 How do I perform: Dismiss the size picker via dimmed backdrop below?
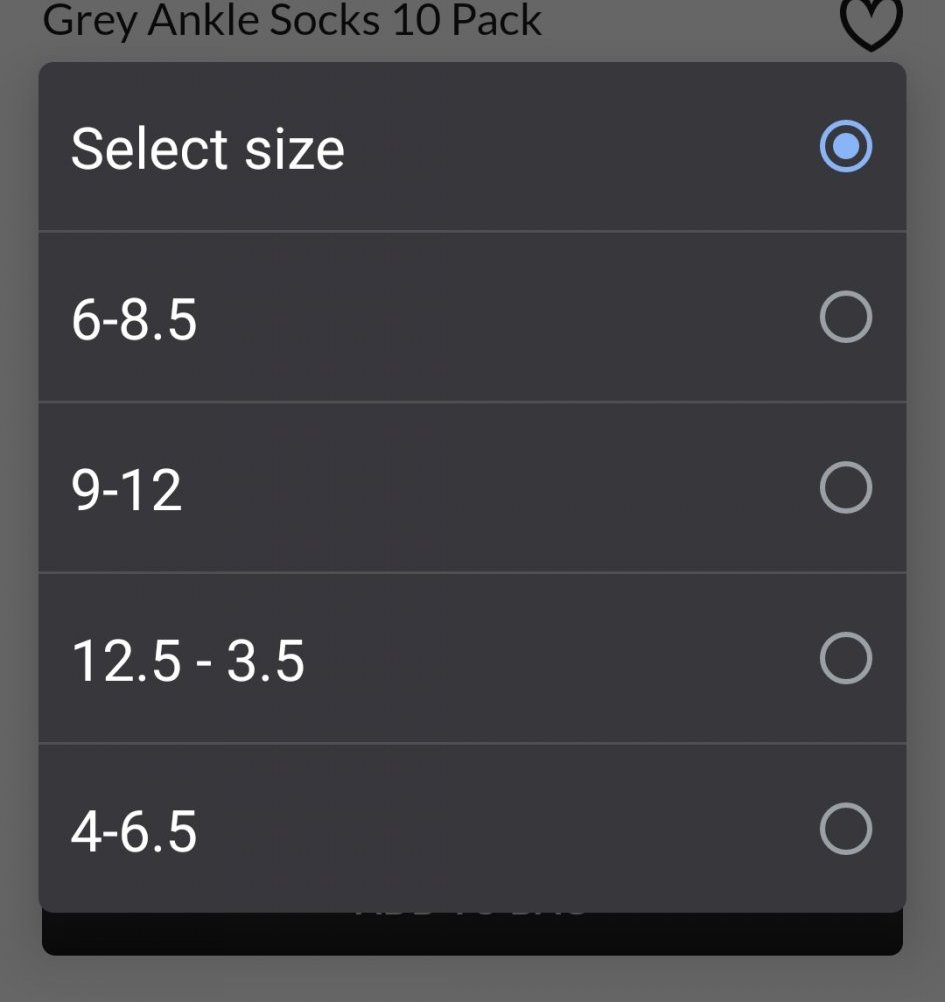[472, 978]
